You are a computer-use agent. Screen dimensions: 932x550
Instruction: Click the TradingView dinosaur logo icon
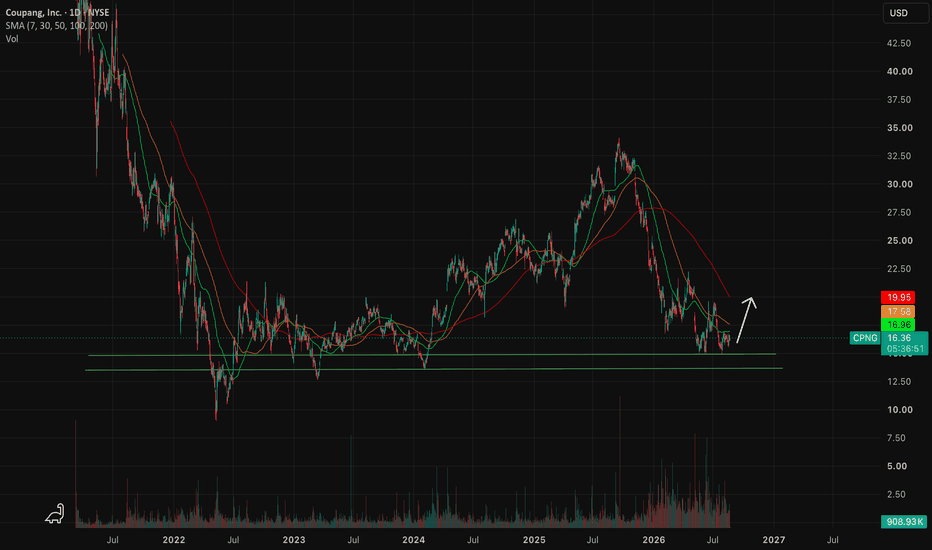coord(55,514)
